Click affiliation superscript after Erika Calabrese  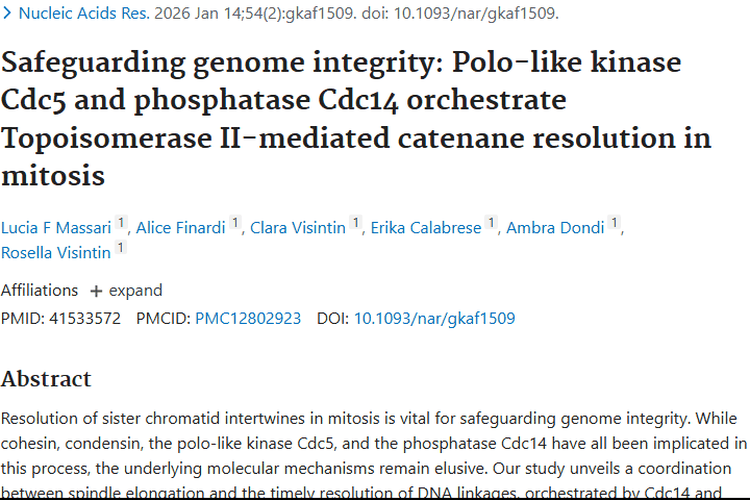pyautogui.click(x=490, y=224)
